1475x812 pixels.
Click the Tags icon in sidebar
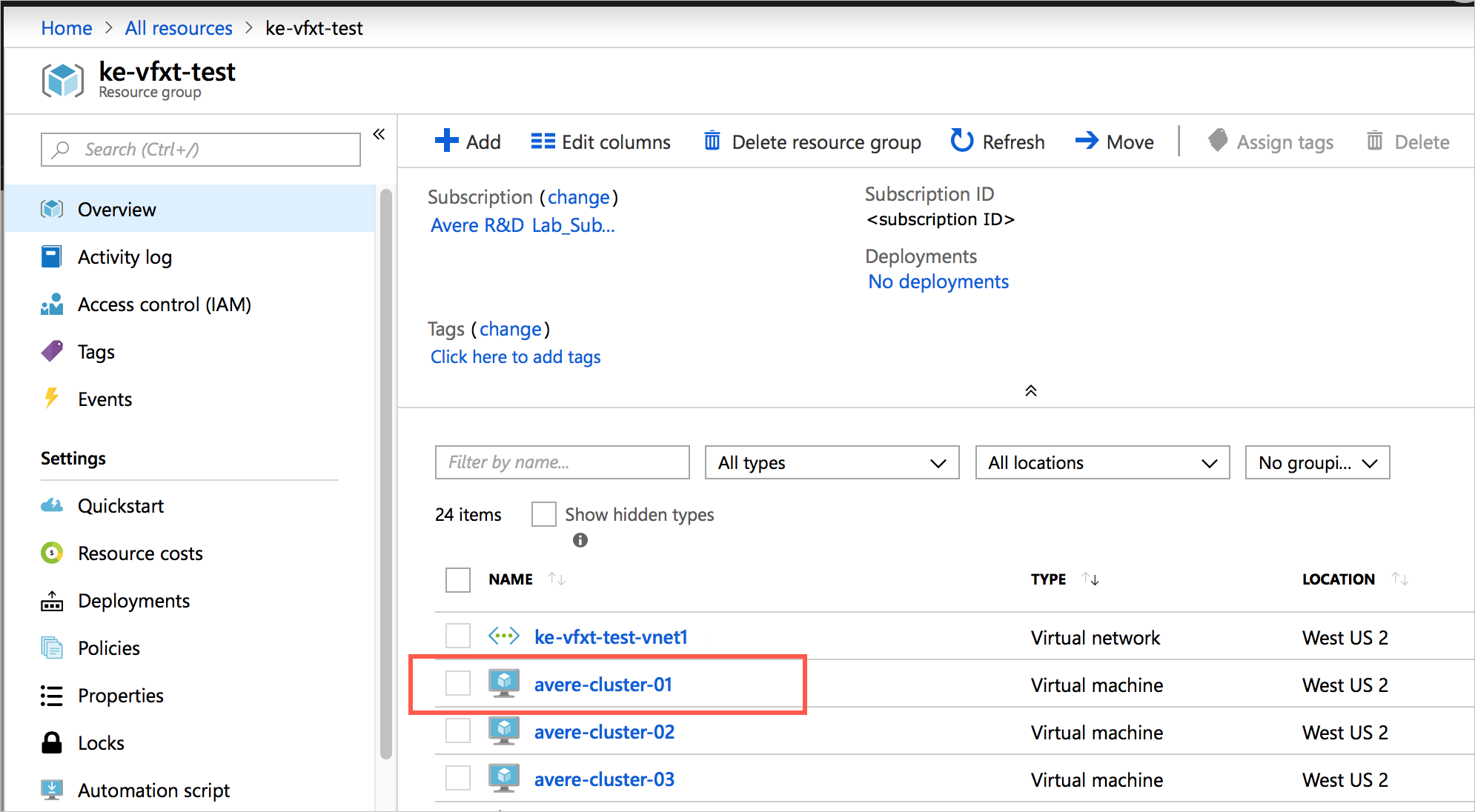point(54,351)
